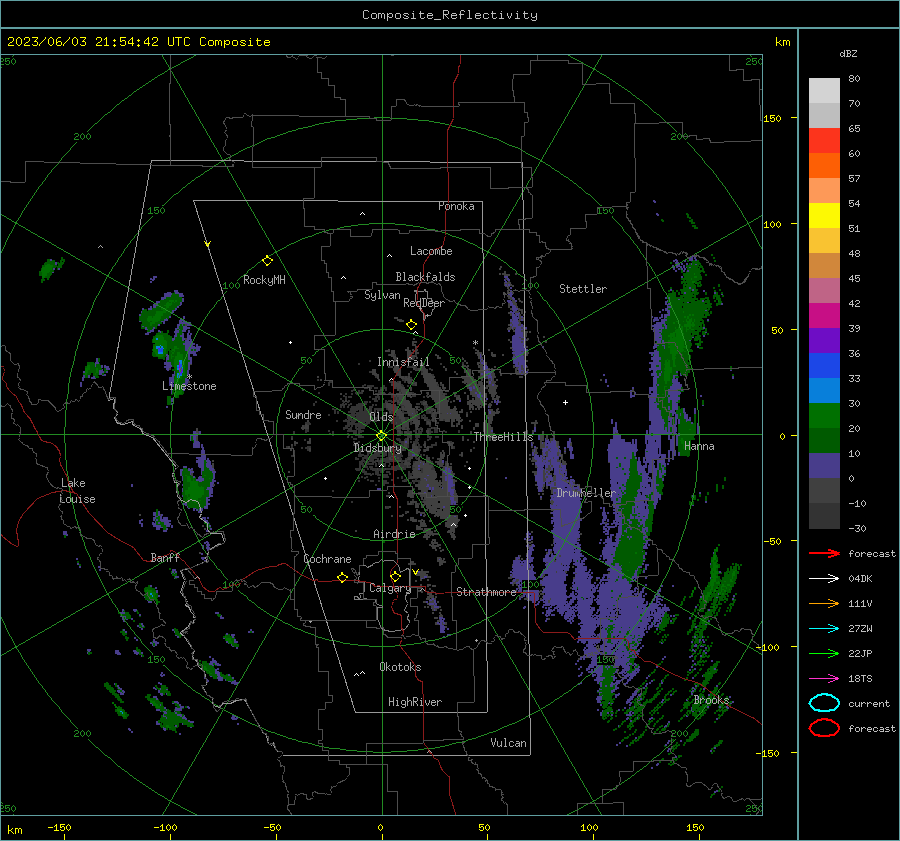This screenshot has width=900, height=841.
Task: Click the Hanna city label
Action: [699, 446]
